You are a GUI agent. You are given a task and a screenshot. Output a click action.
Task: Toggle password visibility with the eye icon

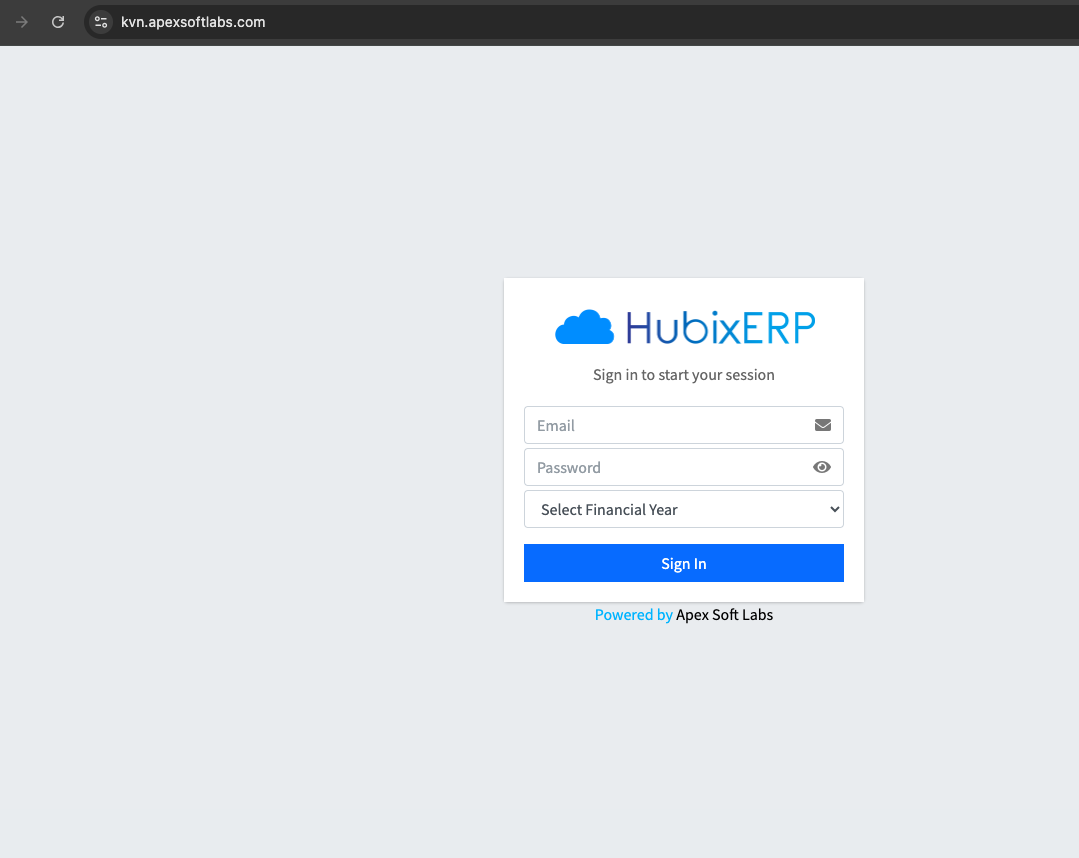822,467
